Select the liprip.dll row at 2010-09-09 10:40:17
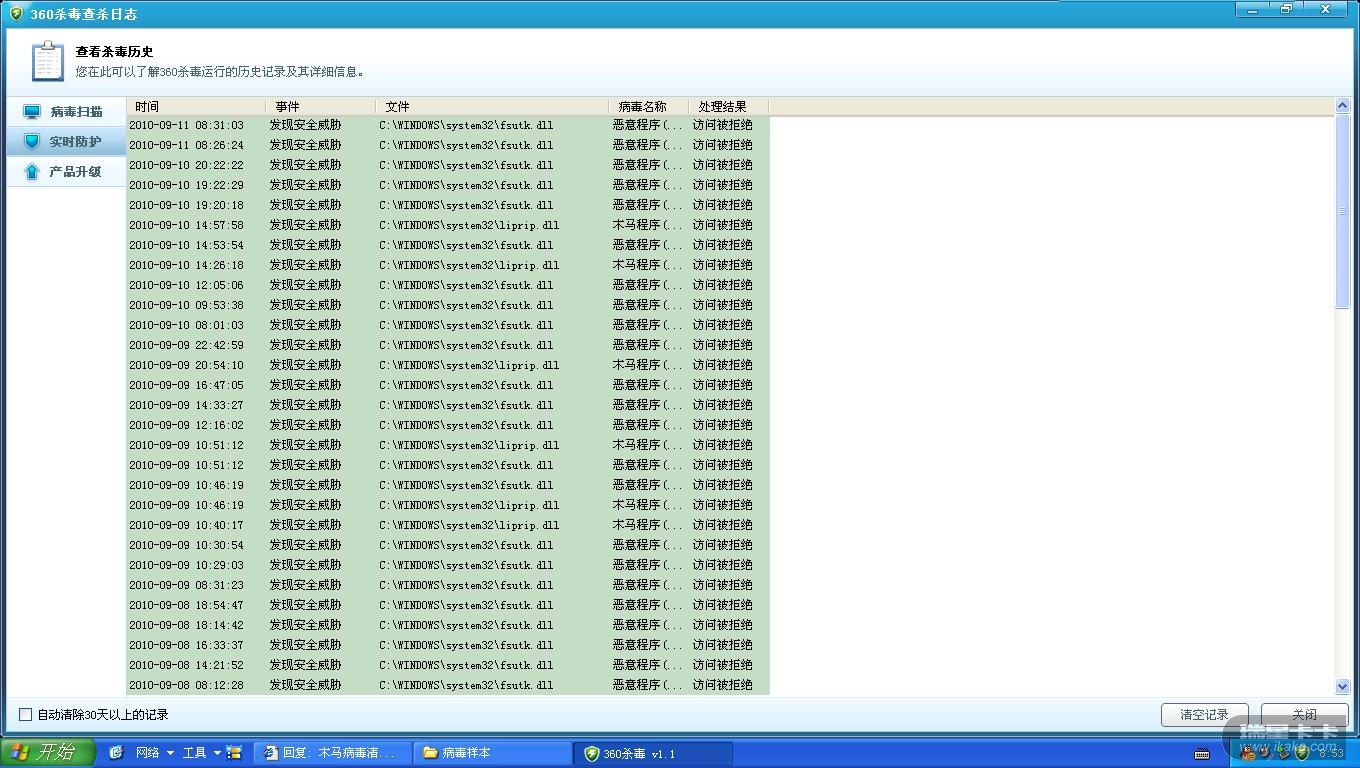This screenshot has width=1360, height=768. (x=448, y=525)
